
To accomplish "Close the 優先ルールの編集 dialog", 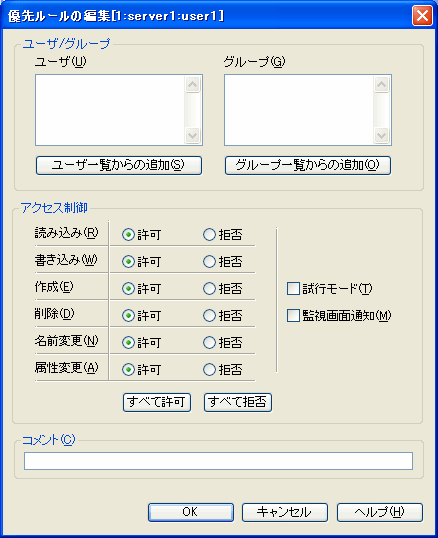I will click(422, 16).
